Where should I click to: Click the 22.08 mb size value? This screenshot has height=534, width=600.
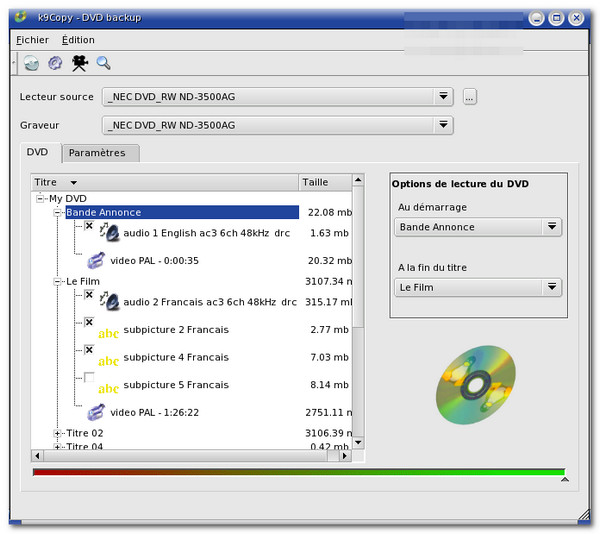tap(330, 212)
